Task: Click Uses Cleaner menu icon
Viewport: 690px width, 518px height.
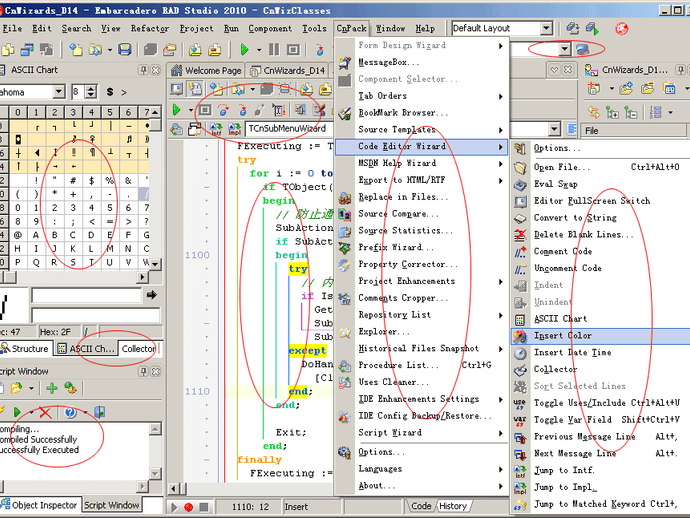Action: (345, 382)
